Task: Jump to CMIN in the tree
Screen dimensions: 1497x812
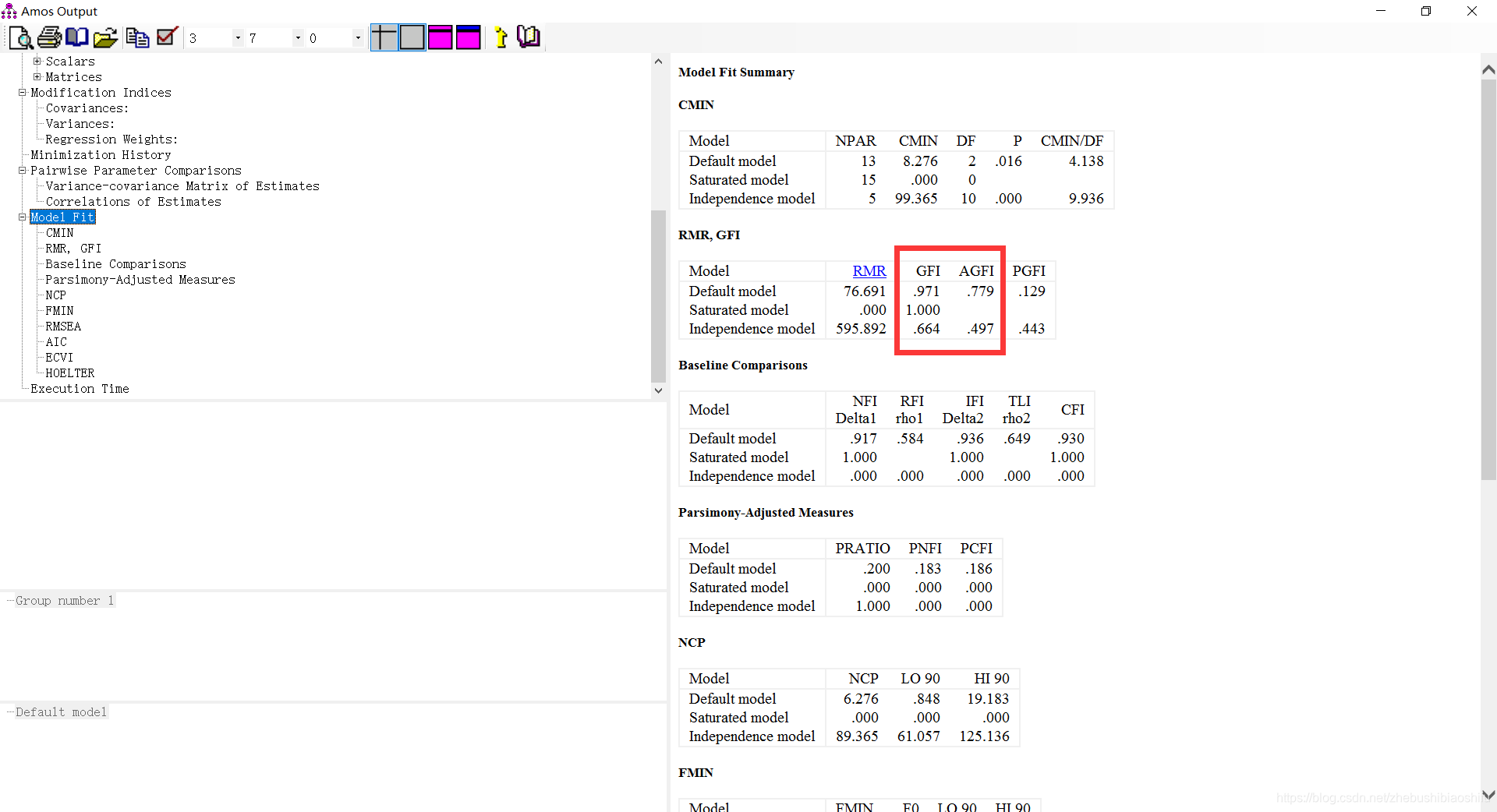Action: tap(59, 233)
